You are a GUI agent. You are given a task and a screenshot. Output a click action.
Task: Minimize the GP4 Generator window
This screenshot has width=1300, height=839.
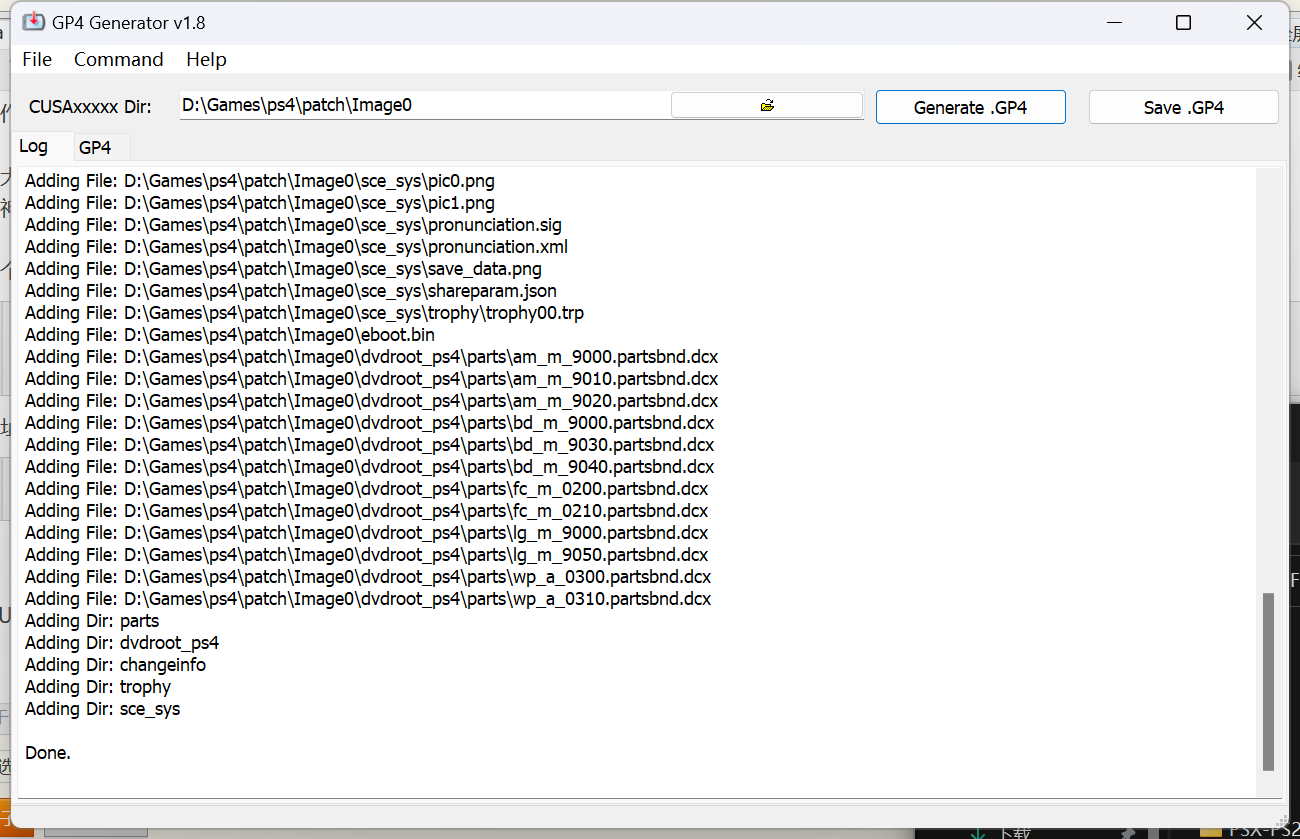coord(1112,23)
